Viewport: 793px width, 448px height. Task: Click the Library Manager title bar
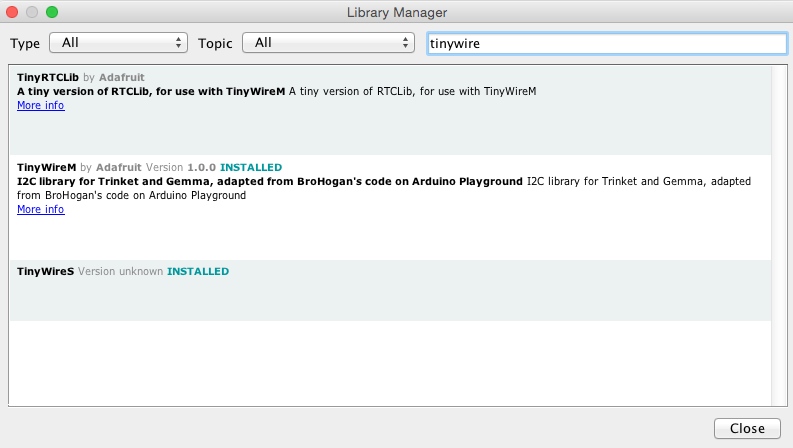[x=396, y=12]
